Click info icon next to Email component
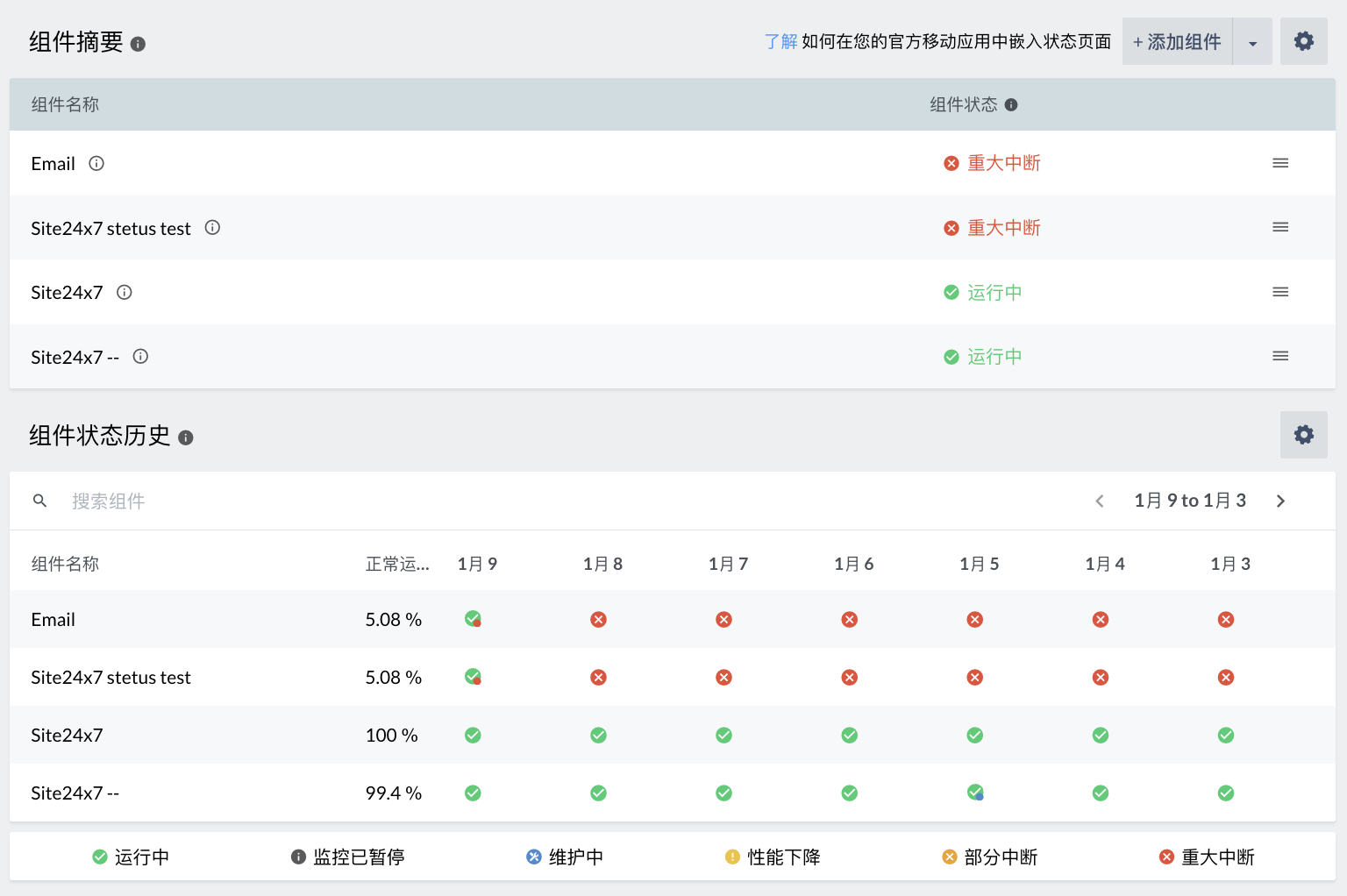1347x896 pixels. click(96, 163)
